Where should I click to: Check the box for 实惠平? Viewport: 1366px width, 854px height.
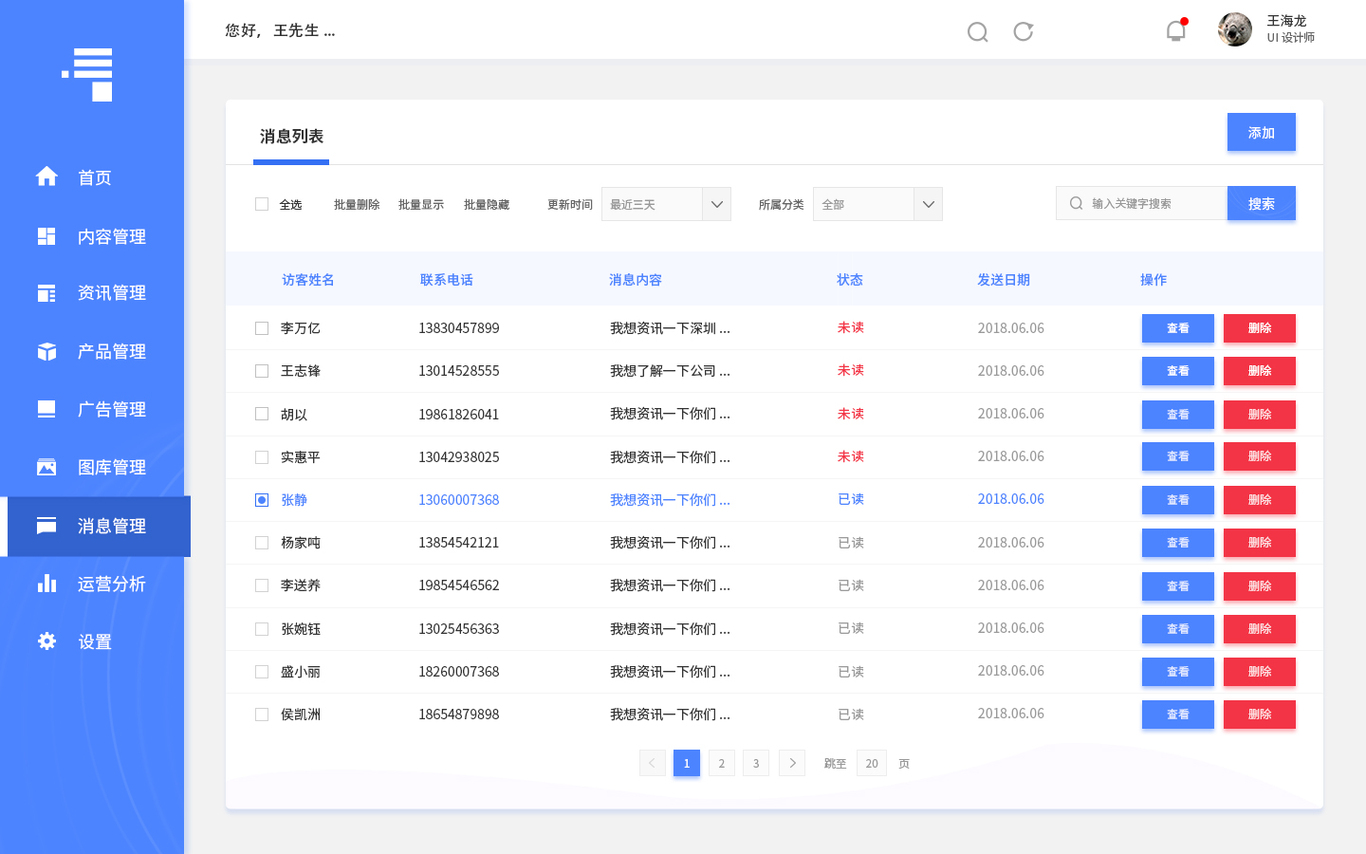coord(262,457)
